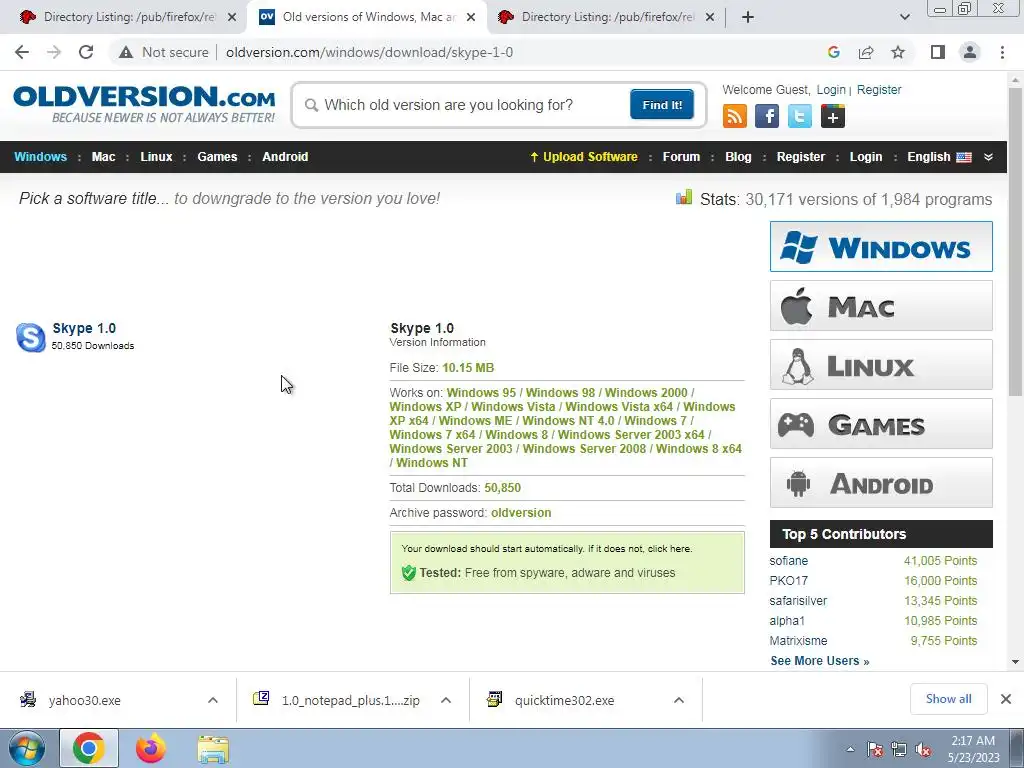Open See More Users link
The width and height of the screenshot is (1024, 768).
coord(820,660)
